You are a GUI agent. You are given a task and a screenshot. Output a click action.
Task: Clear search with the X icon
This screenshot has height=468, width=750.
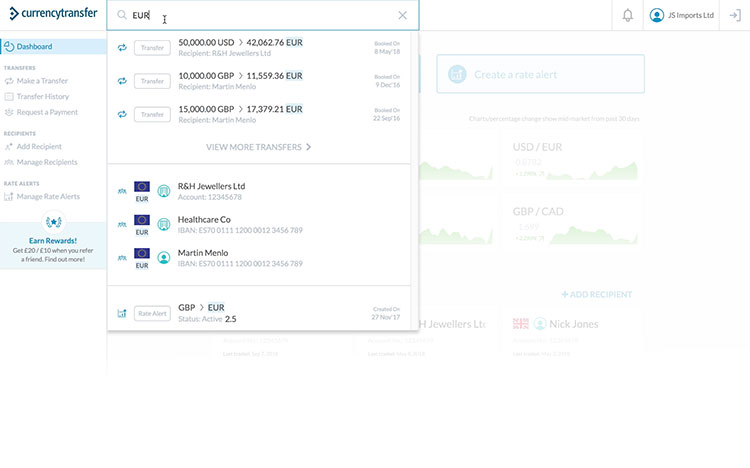(x=402, y=16)
